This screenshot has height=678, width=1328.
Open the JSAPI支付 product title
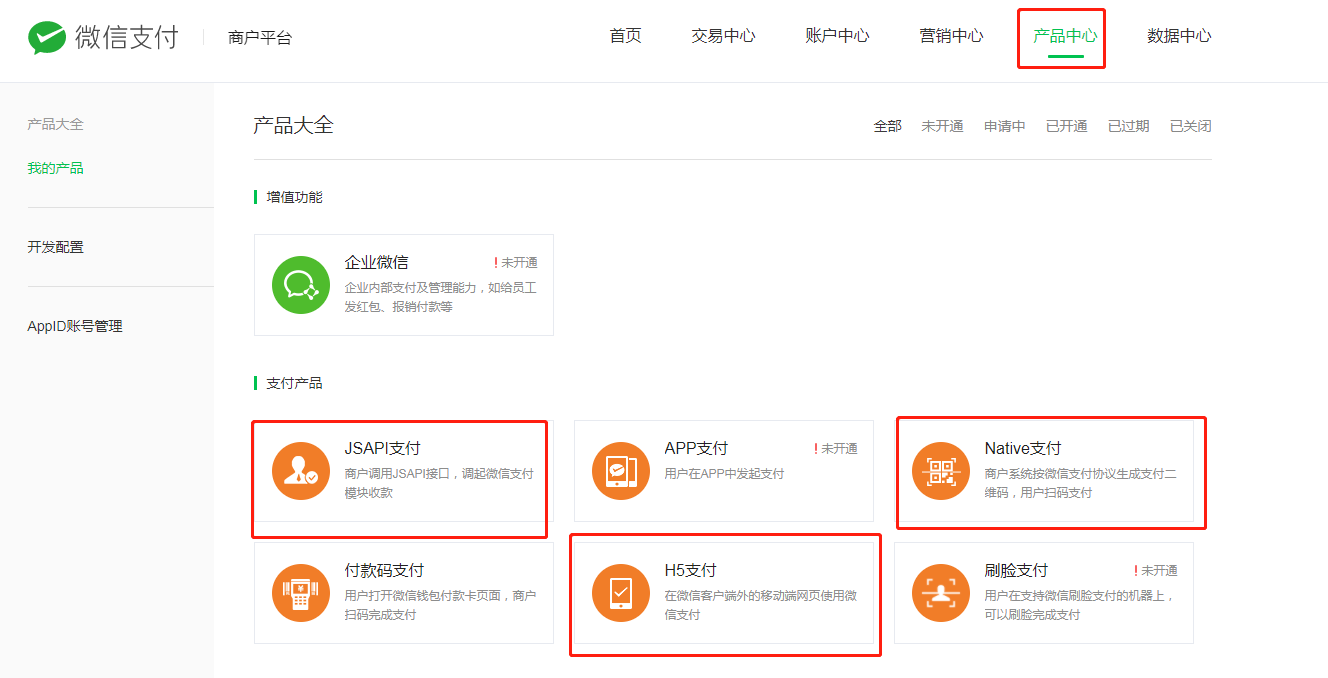[x=383, y=448]
